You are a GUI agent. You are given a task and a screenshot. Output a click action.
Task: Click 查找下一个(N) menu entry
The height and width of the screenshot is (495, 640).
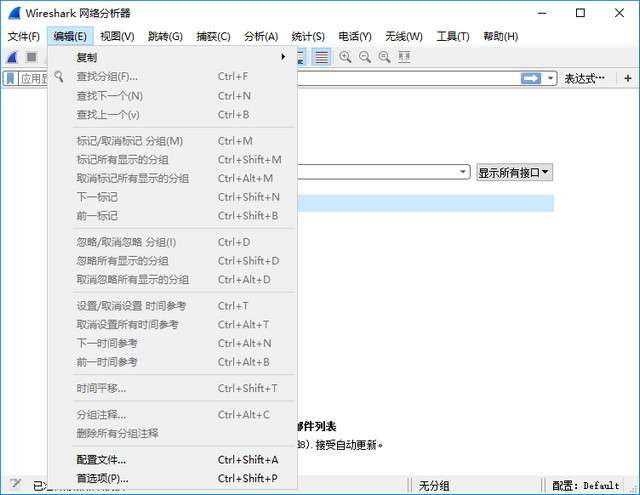click(172, 96)
